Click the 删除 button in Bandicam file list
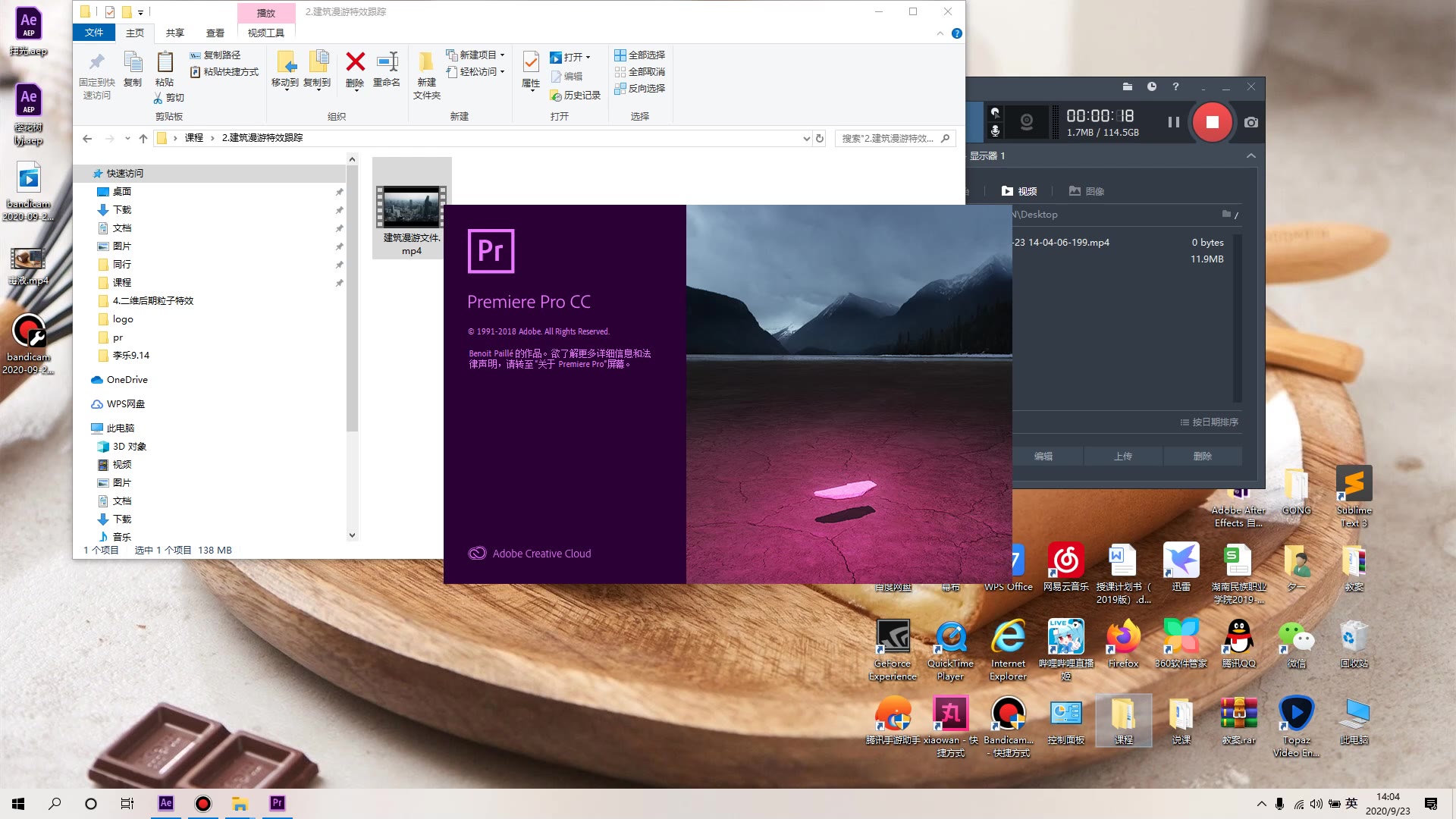Viewport: 1456px width, 819px height. 1202,456
